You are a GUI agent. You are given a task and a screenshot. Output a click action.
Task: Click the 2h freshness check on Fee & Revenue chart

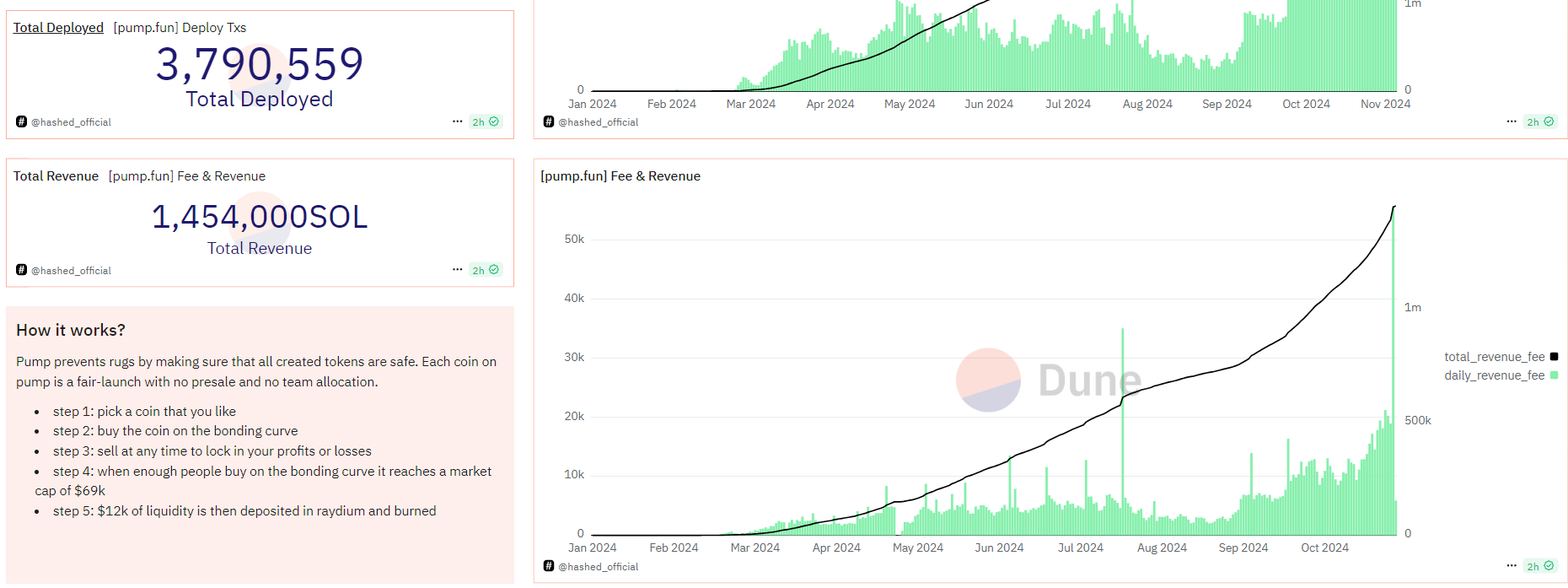1540,566
